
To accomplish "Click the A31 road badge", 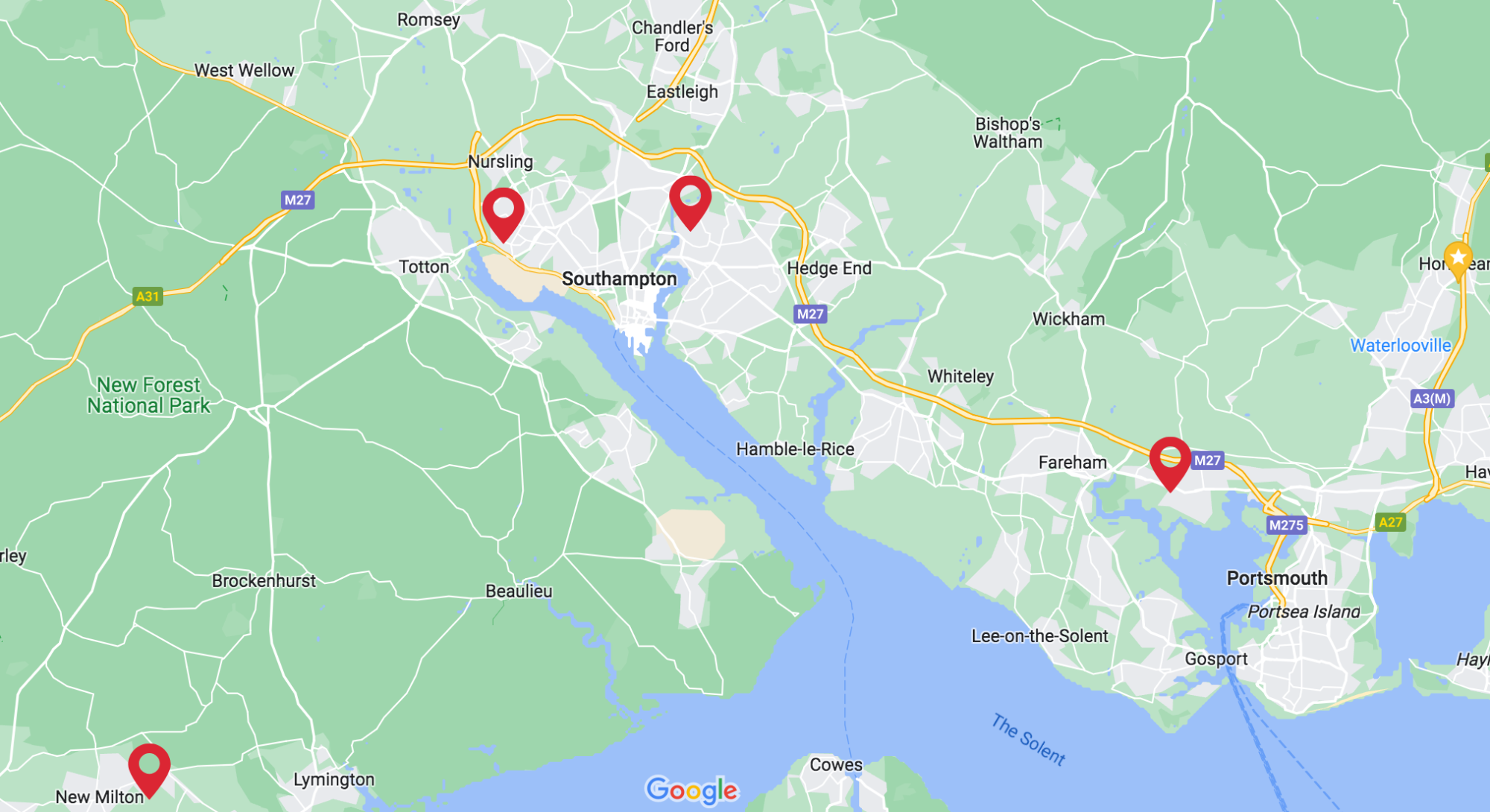I will (x=148, y=296).
